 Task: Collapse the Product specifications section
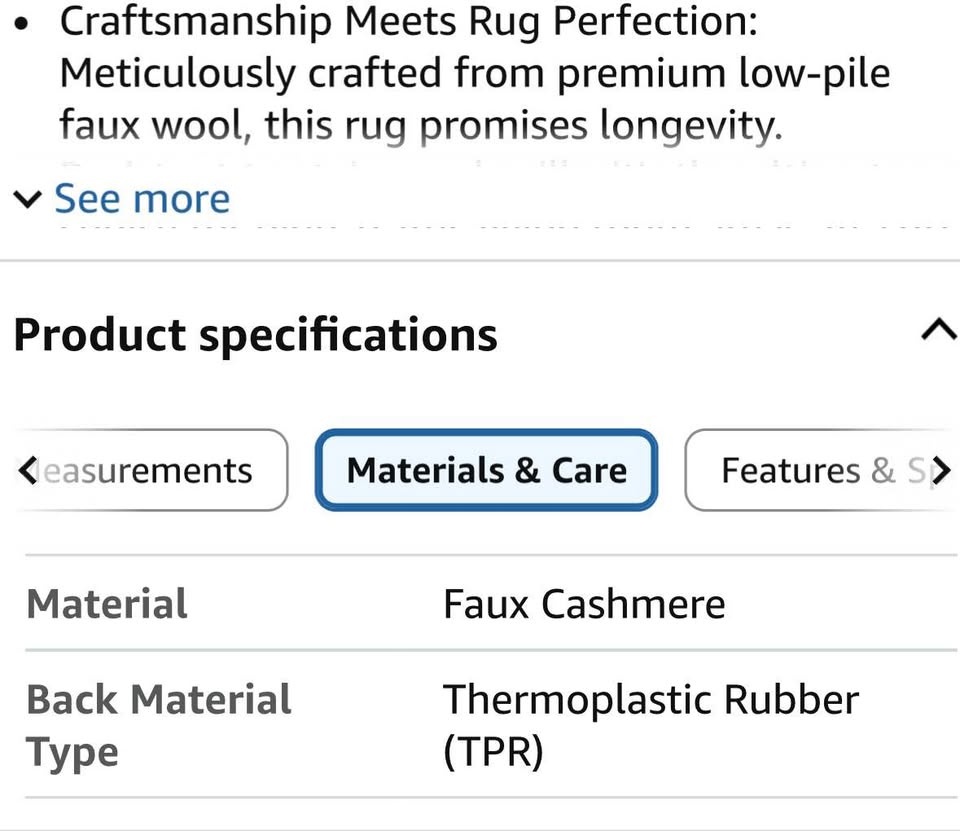point(937,330)
